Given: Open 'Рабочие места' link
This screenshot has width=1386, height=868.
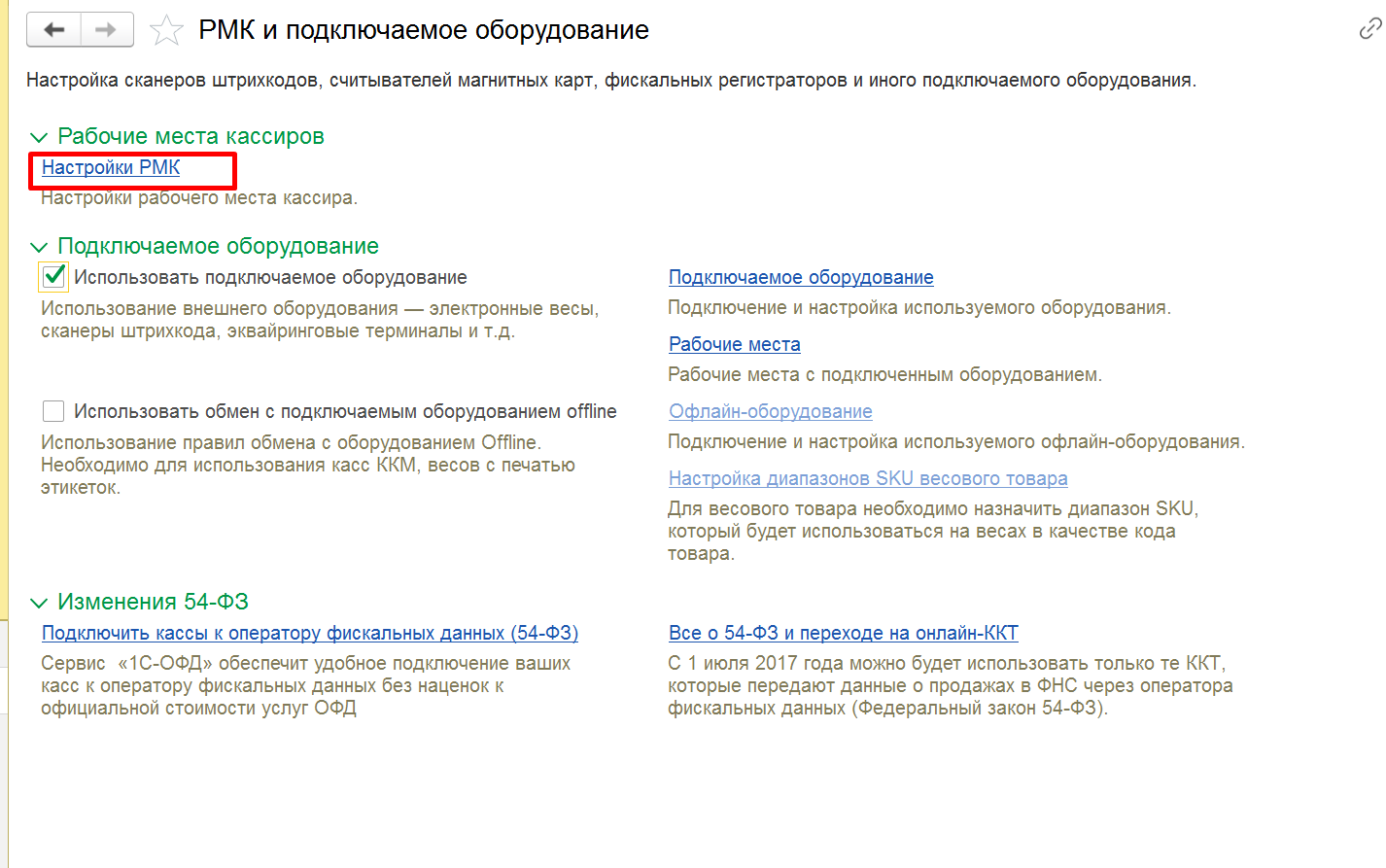Looking at the screenshot, I should [735, 344].
